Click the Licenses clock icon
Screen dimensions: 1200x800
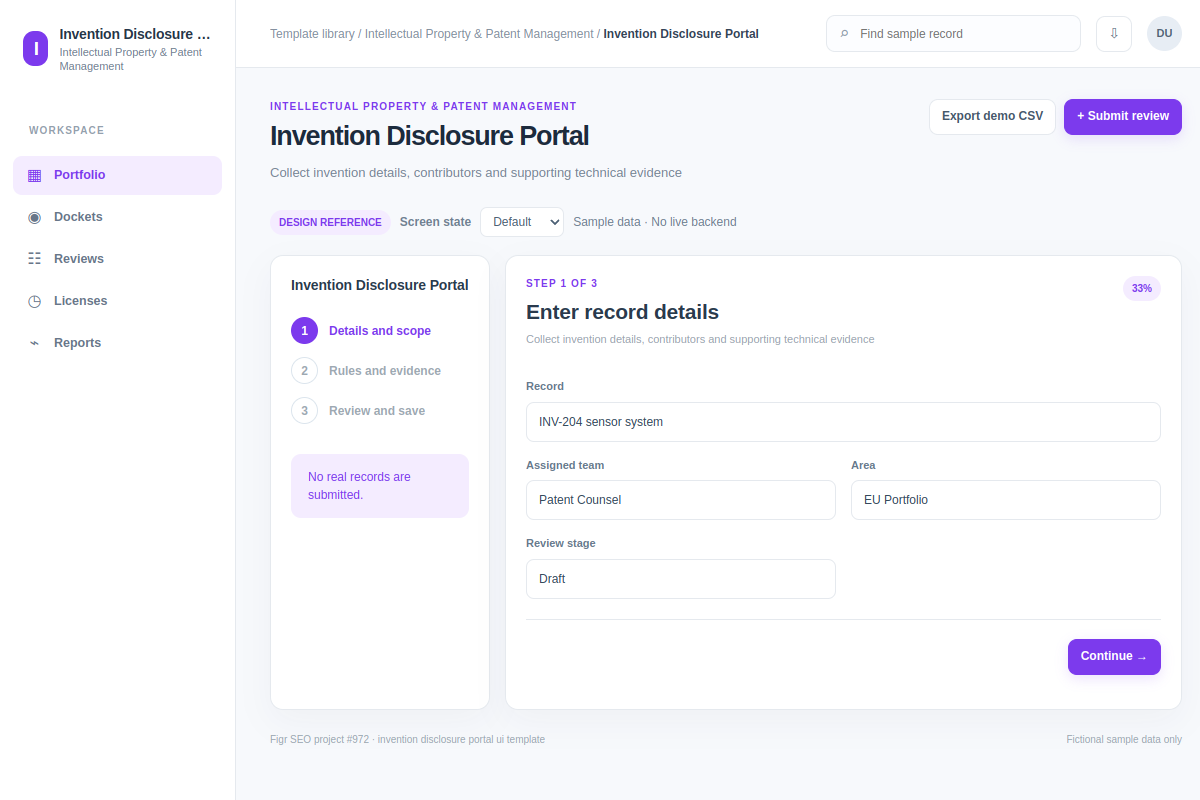tap(35, 301)
